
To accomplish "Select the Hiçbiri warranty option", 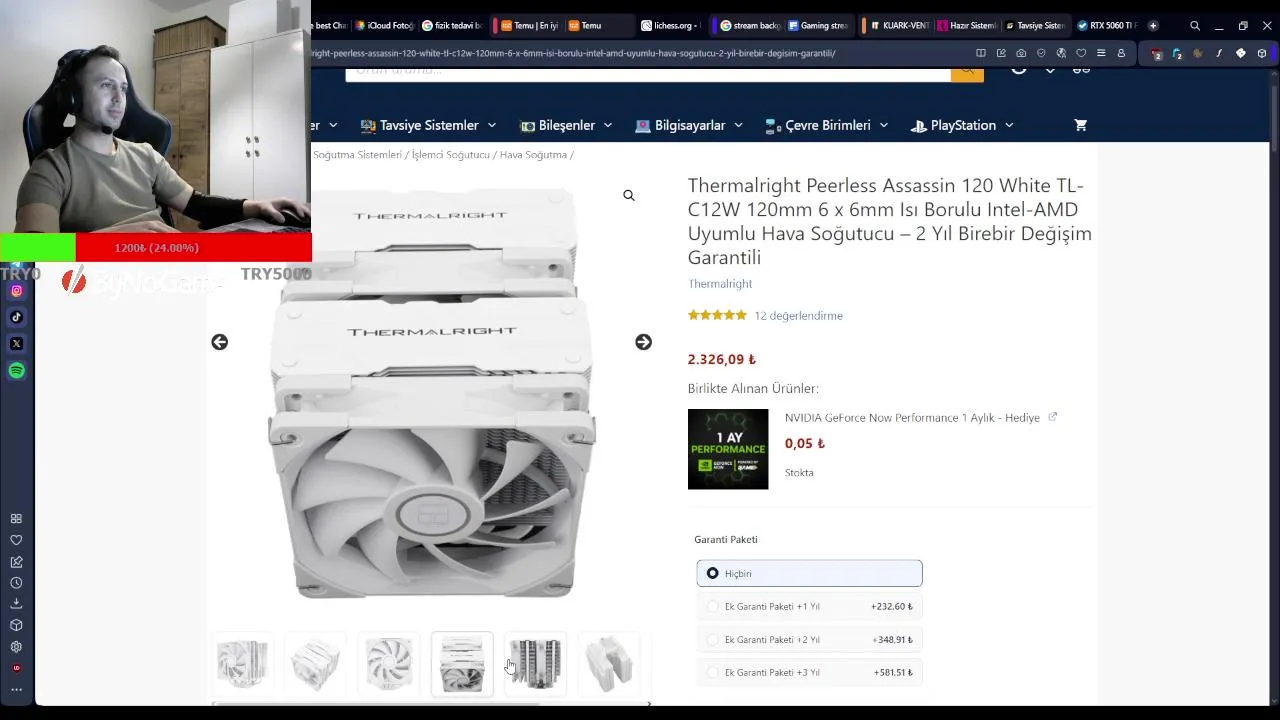I will click(x=809, y=573).
